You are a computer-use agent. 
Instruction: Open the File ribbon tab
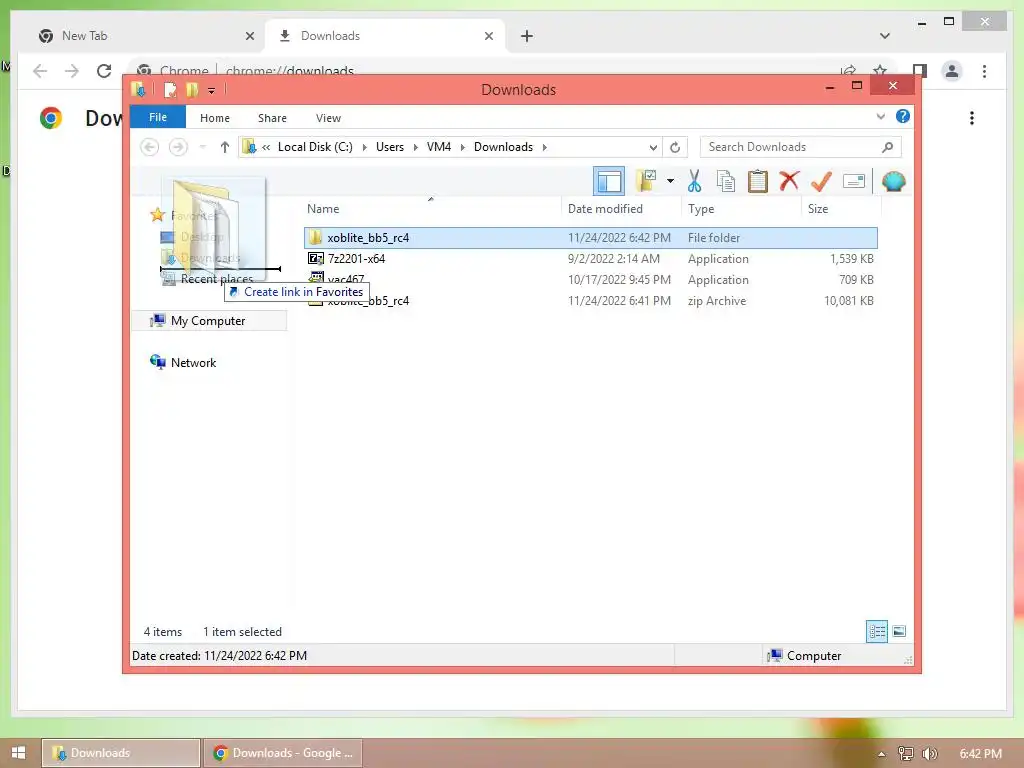(157, 117)
